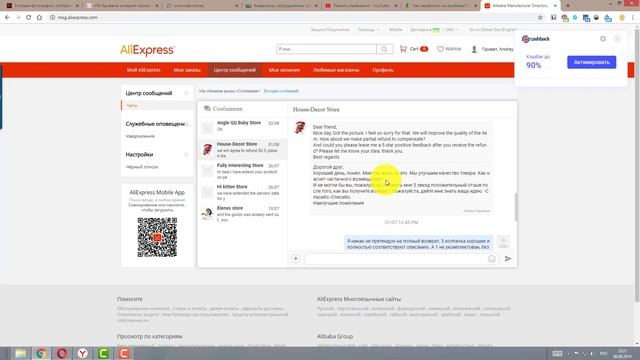640x360 pixels.
Task: Select the House-Decor Store conversation
Action: (242, 149)
